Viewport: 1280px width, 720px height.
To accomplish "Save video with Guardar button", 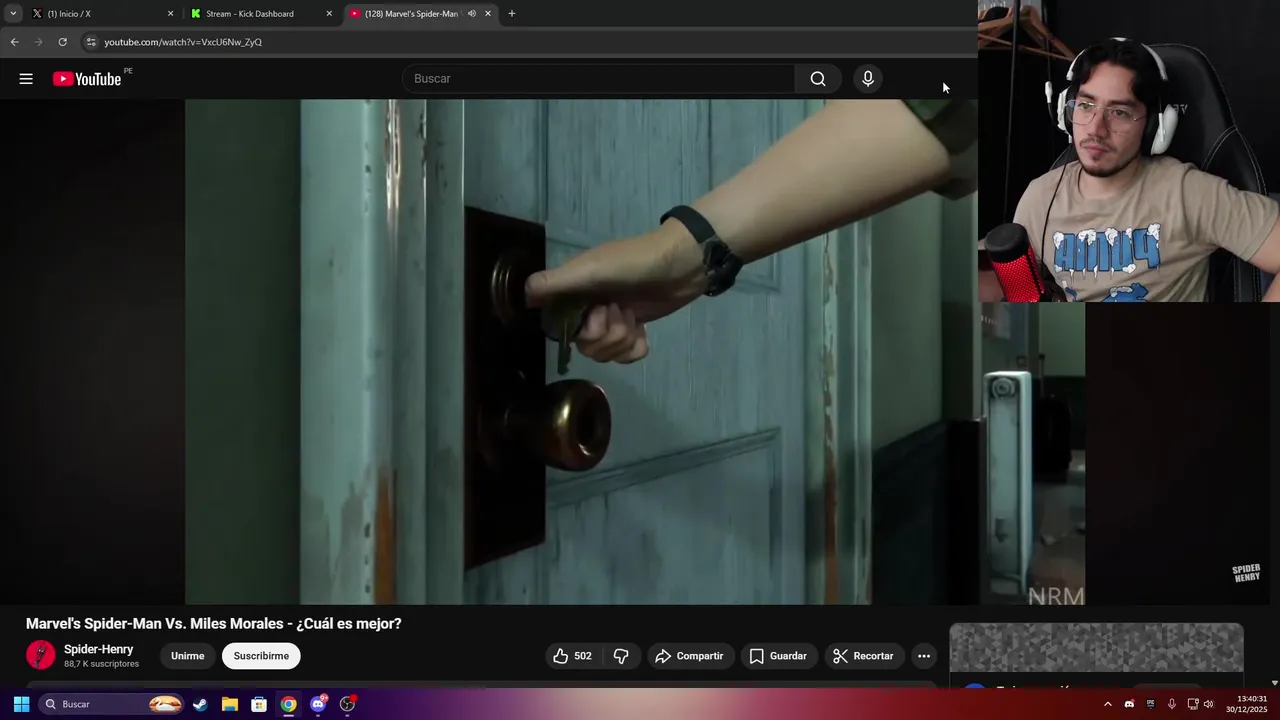I will [778, 656].
